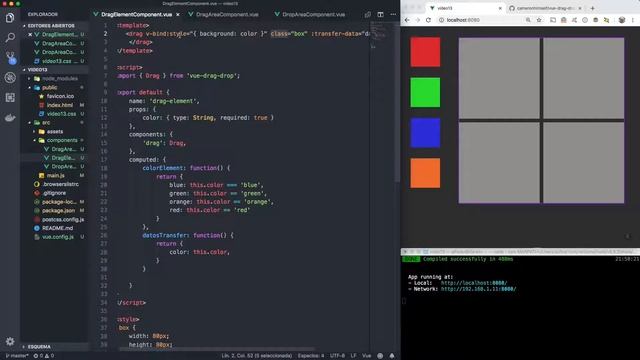This screenshot has width=640, height=360.
Task: Open the Search view in activity bar
Action: [x=10, y=38]
